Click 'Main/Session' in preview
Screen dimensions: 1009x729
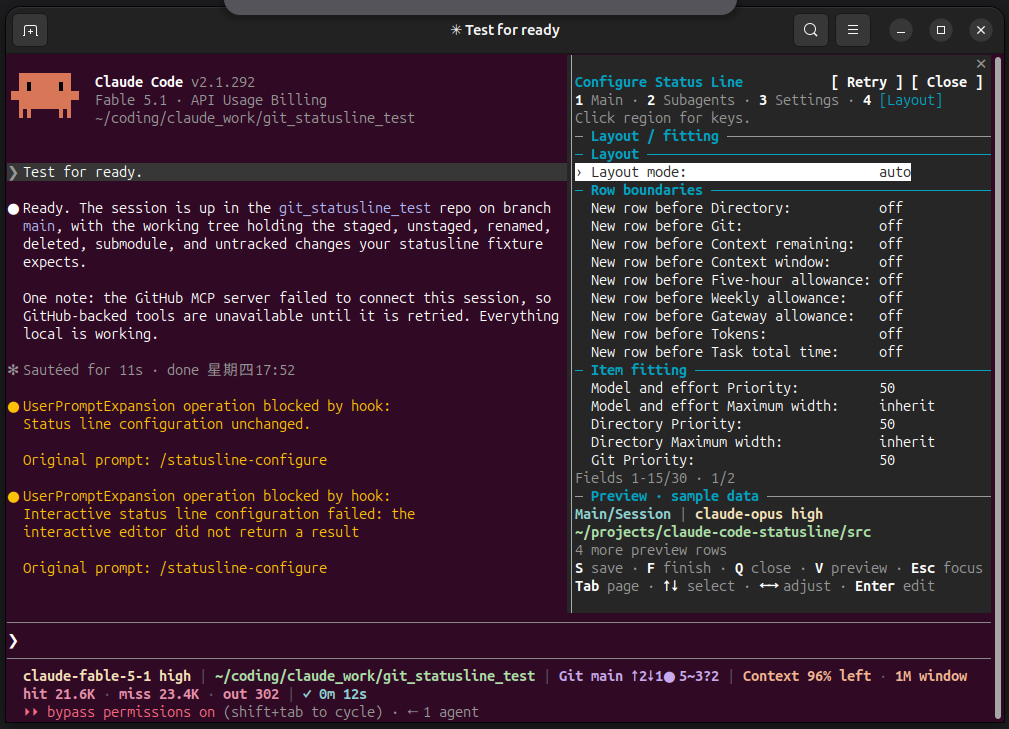(623, 515)
